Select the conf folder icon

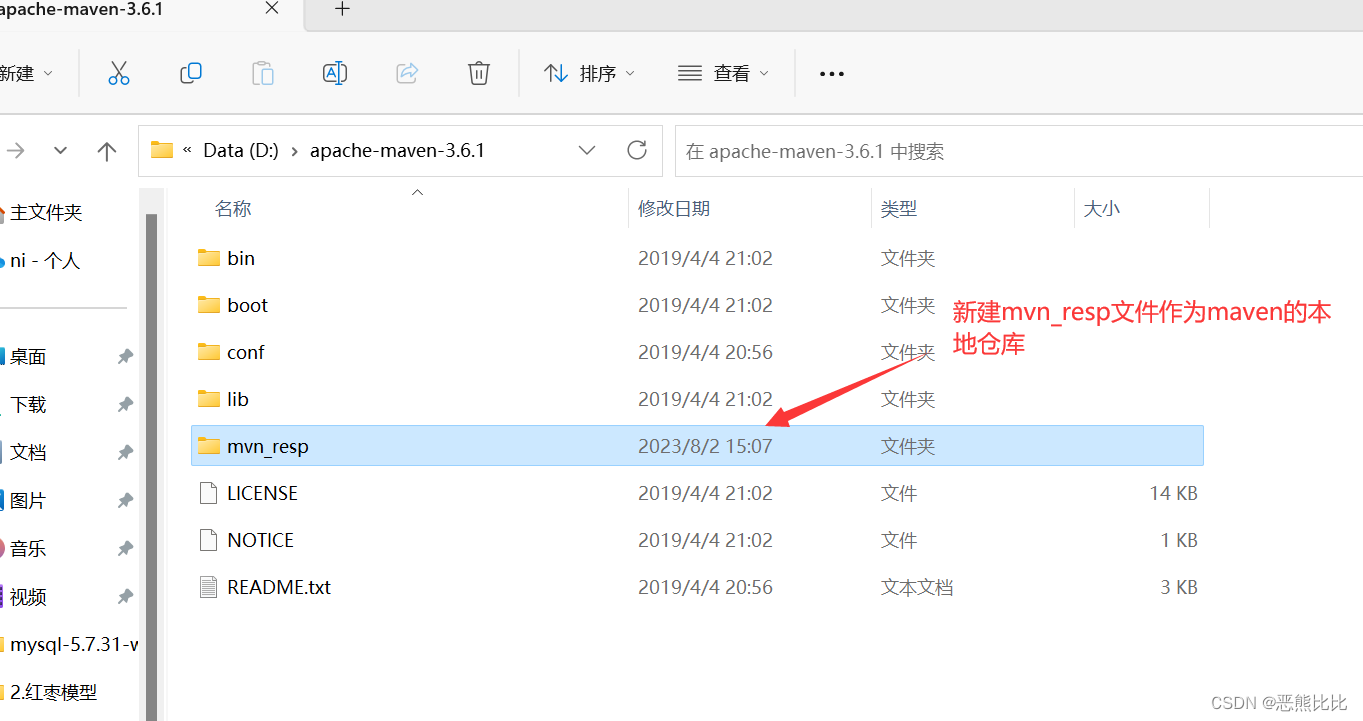coord(208,352)
